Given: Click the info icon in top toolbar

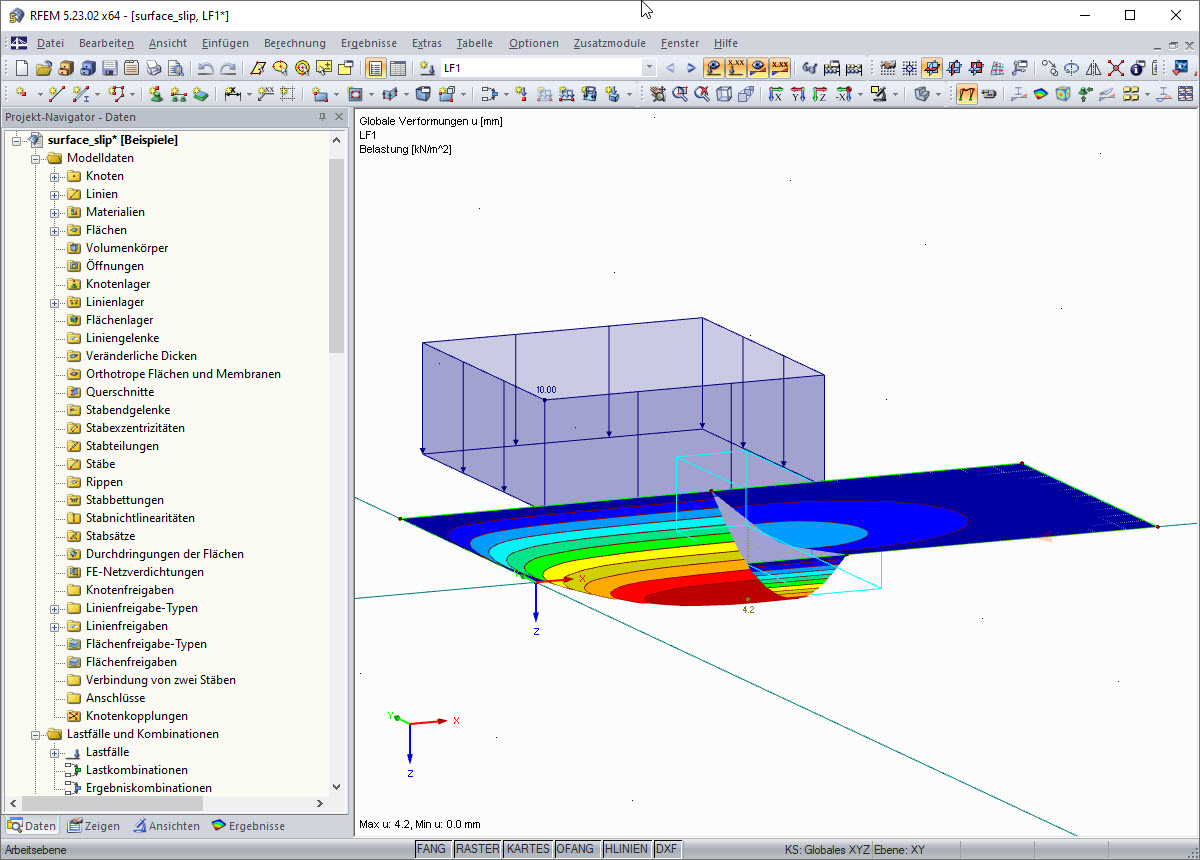Looking at the screenshot, I should tap(1137, 68).
